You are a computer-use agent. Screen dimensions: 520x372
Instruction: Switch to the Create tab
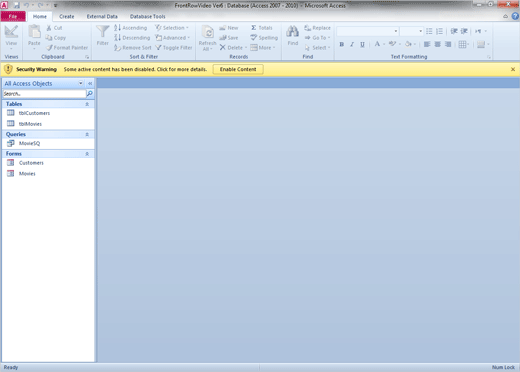(x=67, y=16)
